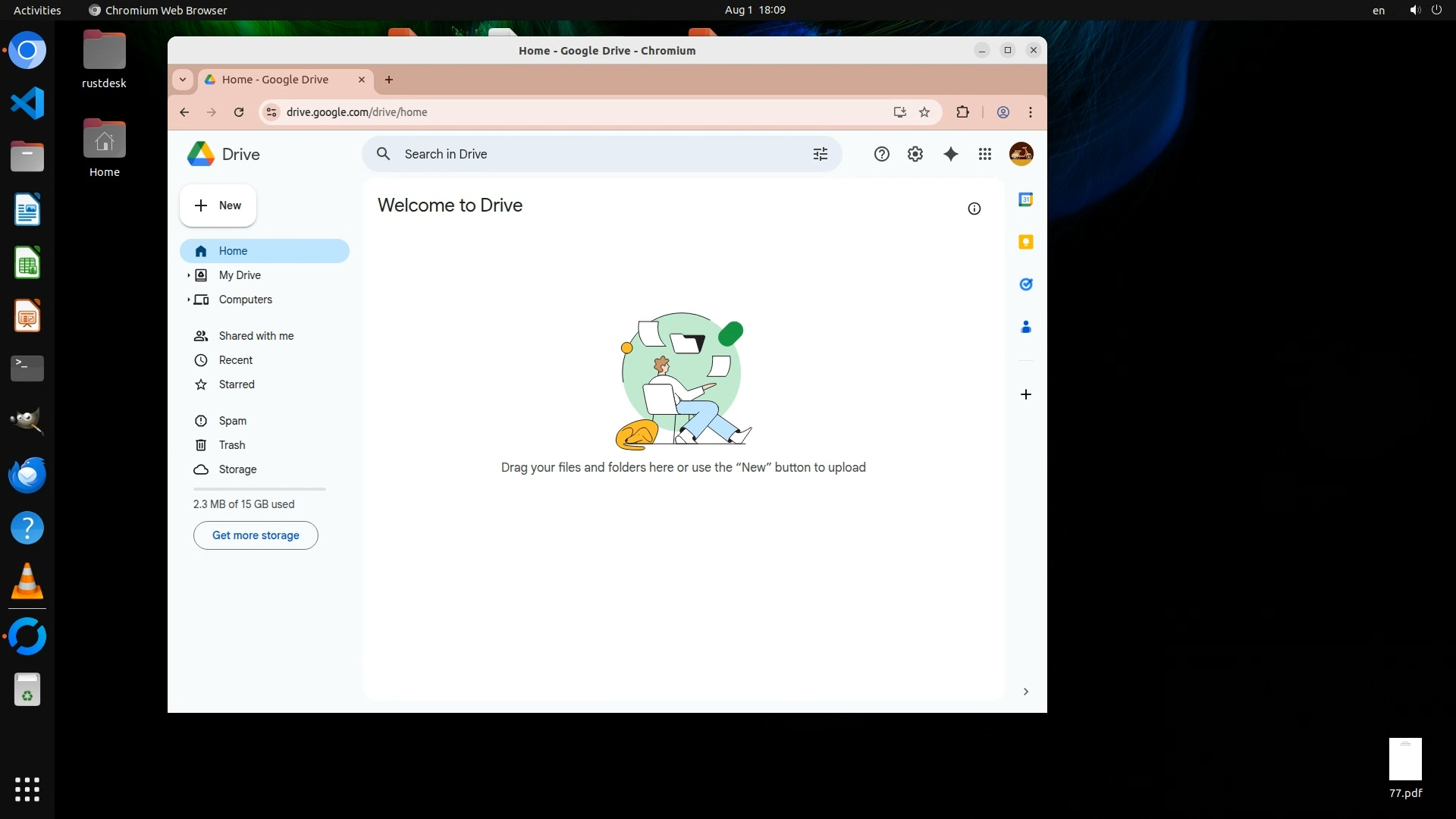Go to Shared with me
Viewport: 1456px width, 819px height.
coord(256,336)
